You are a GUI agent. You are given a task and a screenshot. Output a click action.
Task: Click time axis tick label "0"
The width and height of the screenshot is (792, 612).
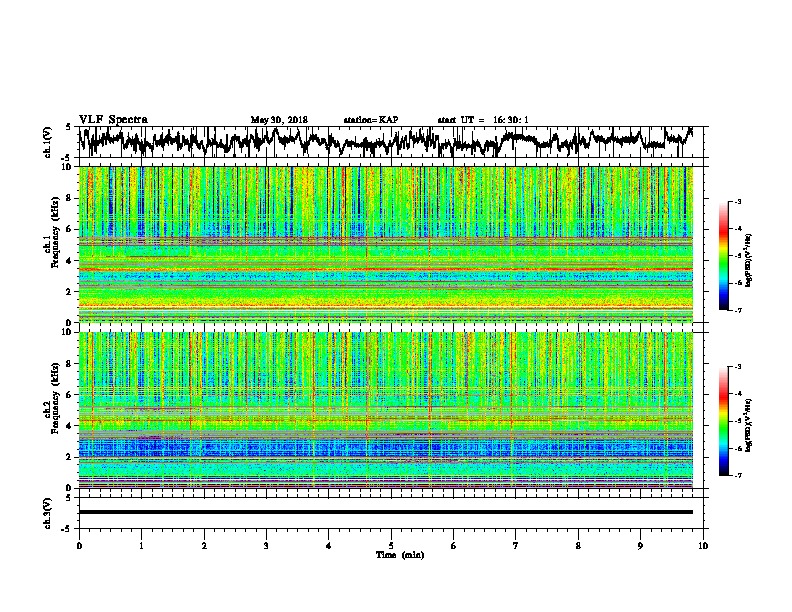[79, 546]
